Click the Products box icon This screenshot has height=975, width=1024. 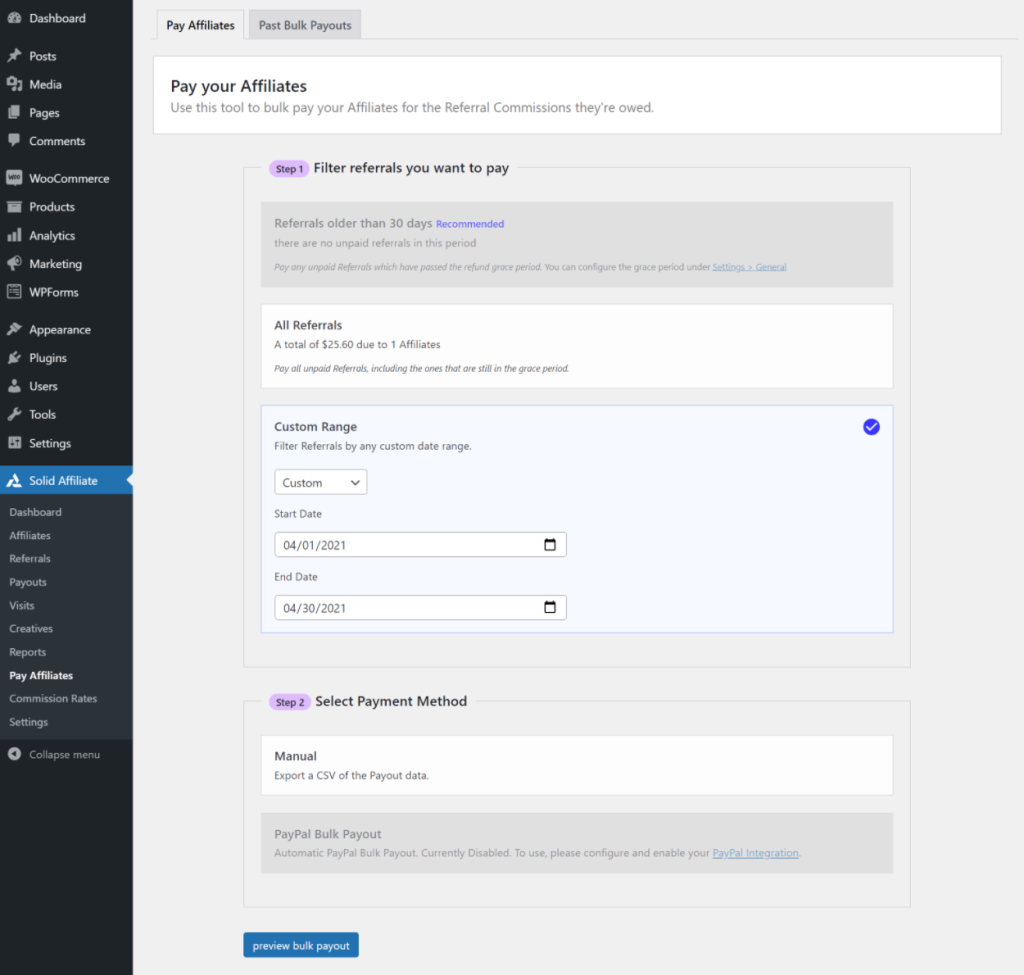(14, 206)
